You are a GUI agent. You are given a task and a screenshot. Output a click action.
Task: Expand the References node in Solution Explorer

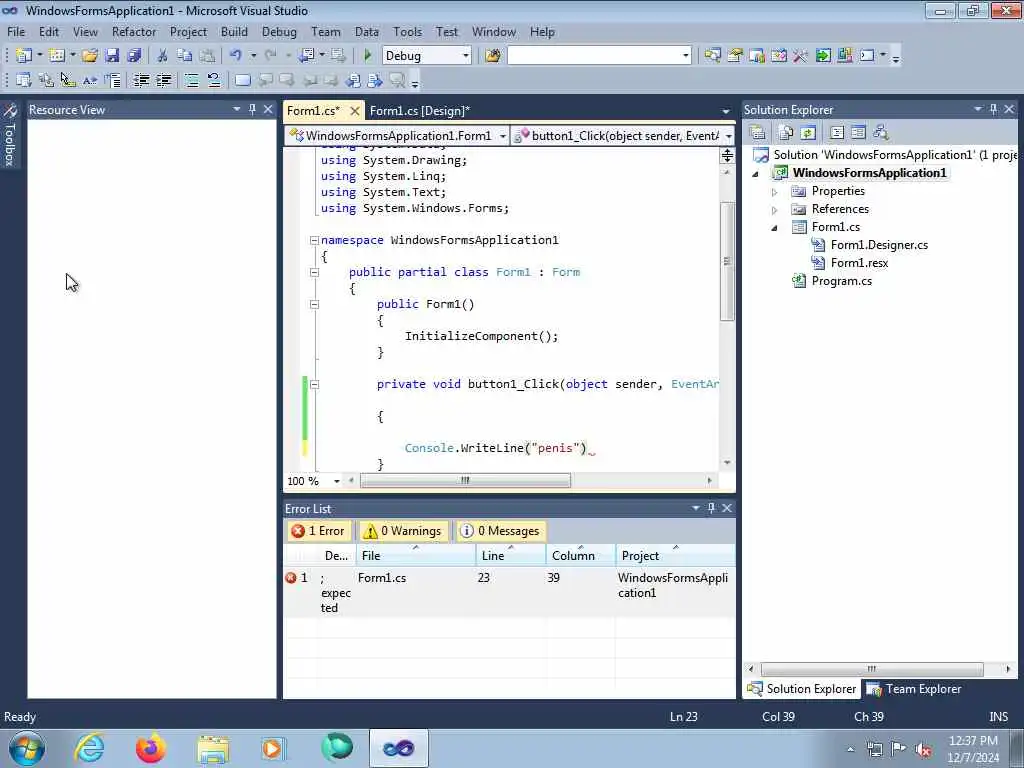(x=775, y=210)
